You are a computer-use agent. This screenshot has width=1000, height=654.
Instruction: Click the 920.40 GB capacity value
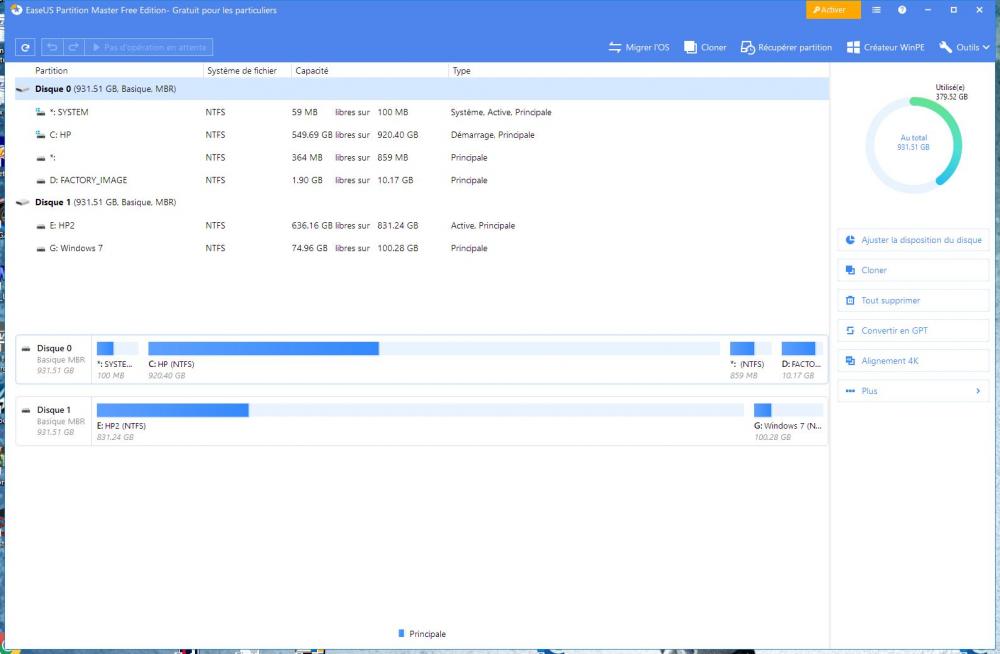397,135
